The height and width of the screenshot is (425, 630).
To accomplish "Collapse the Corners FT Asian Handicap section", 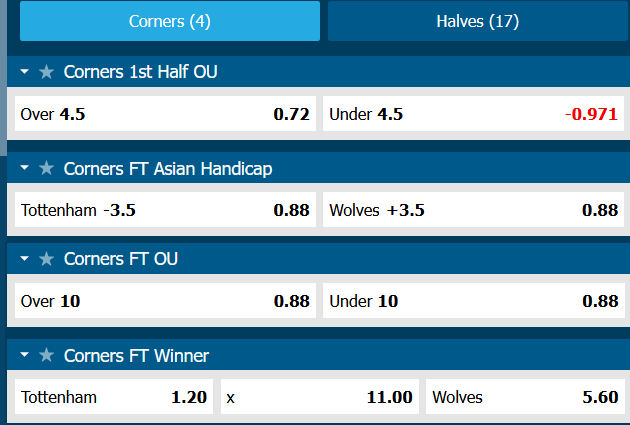I will [25, 169].
